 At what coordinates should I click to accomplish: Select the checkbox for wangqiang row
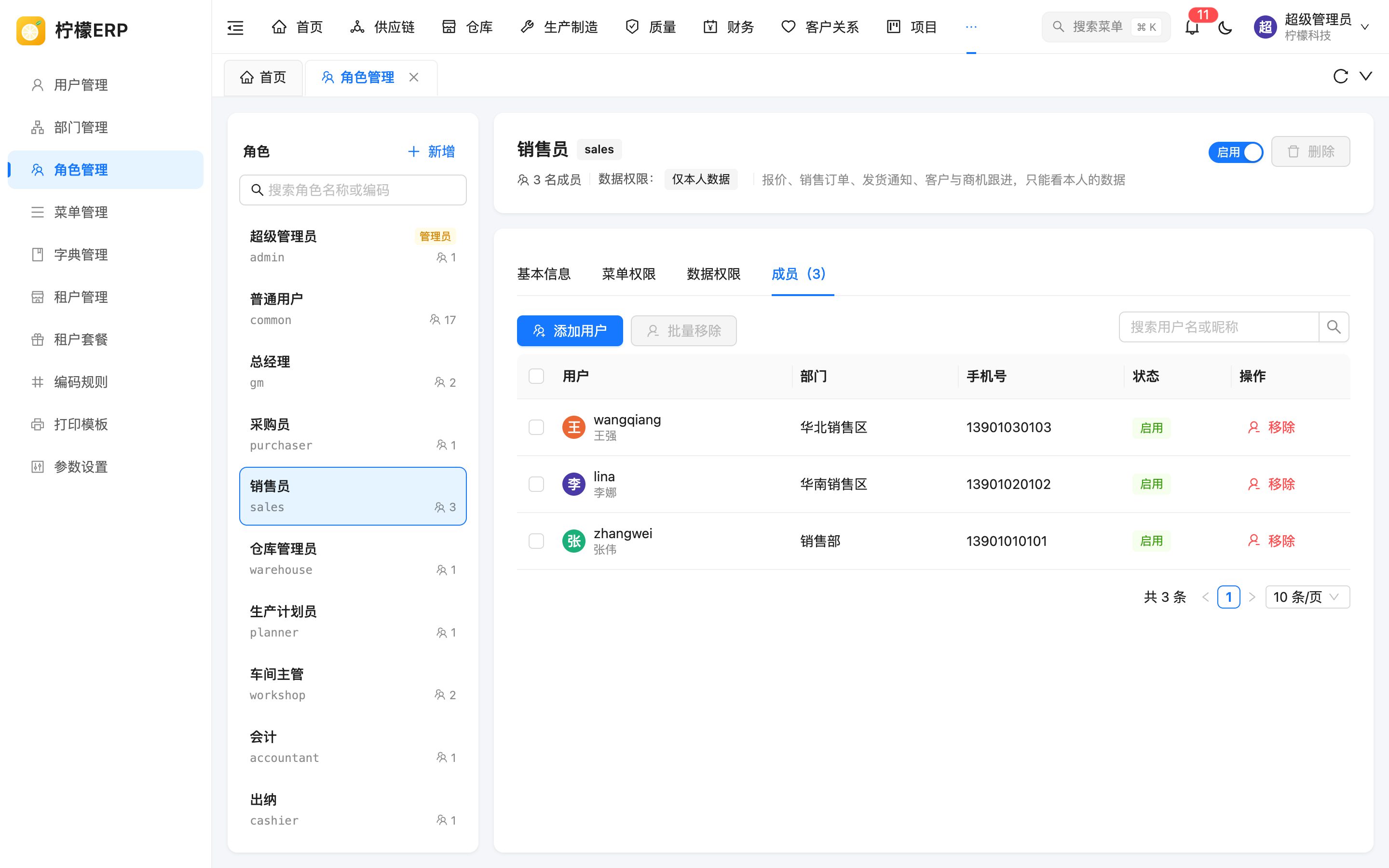(536, 427)
